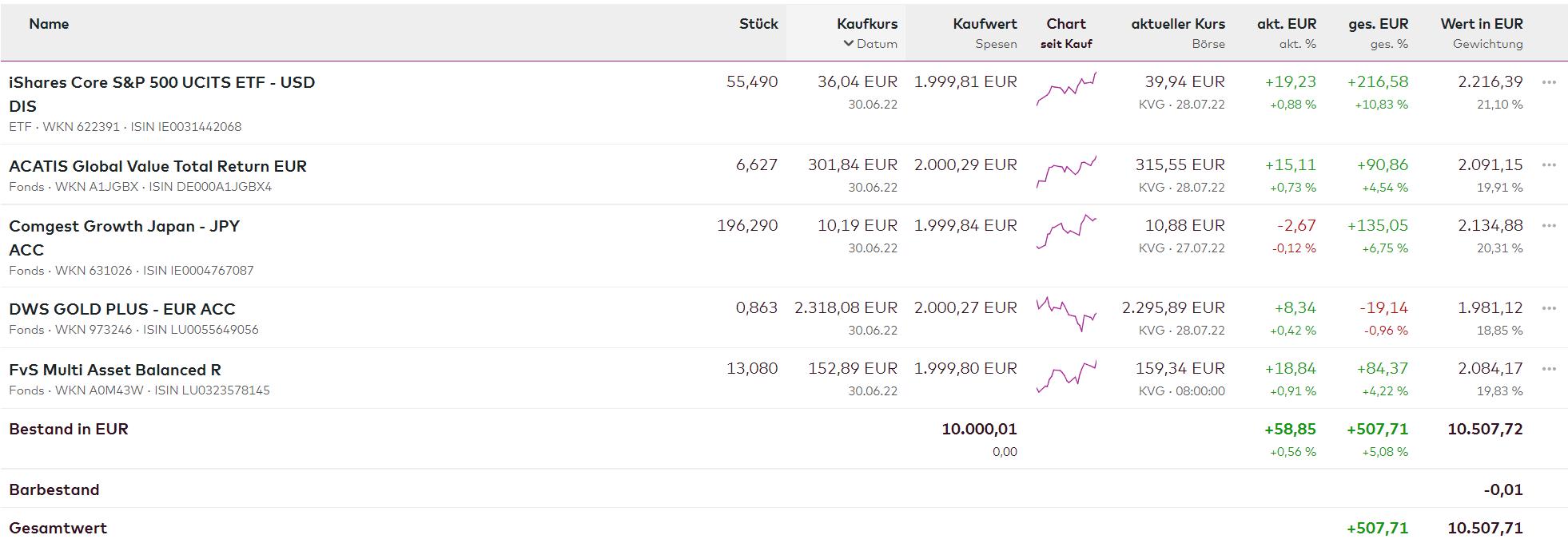Click three-dot menu for Comgest Growth Japan
Screen dimensions: 1568x539
pos(1549,226)
